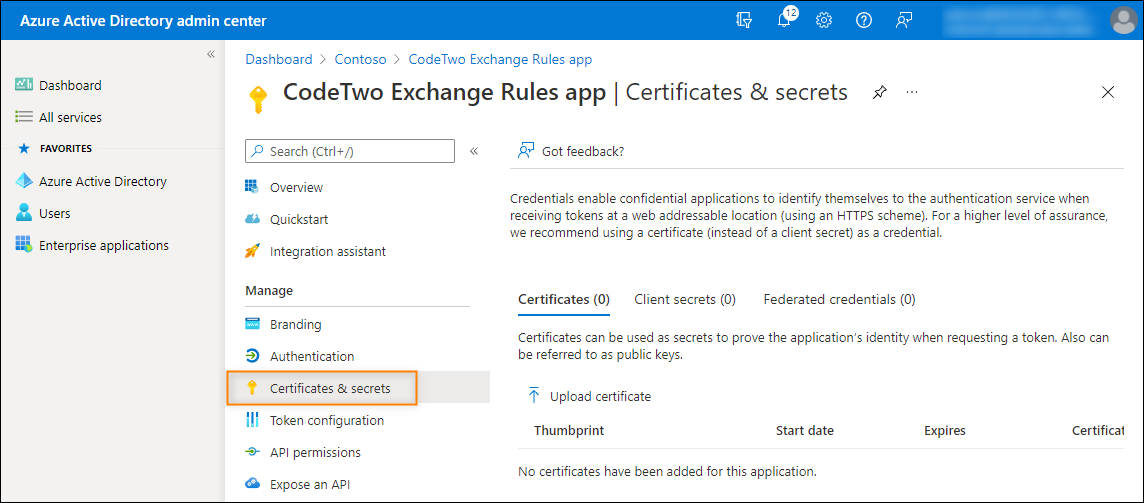Viewport: 1144px width, 503px height.
Task: Click the Integration assistant rocket icon
Action: [x=252, y=251]
